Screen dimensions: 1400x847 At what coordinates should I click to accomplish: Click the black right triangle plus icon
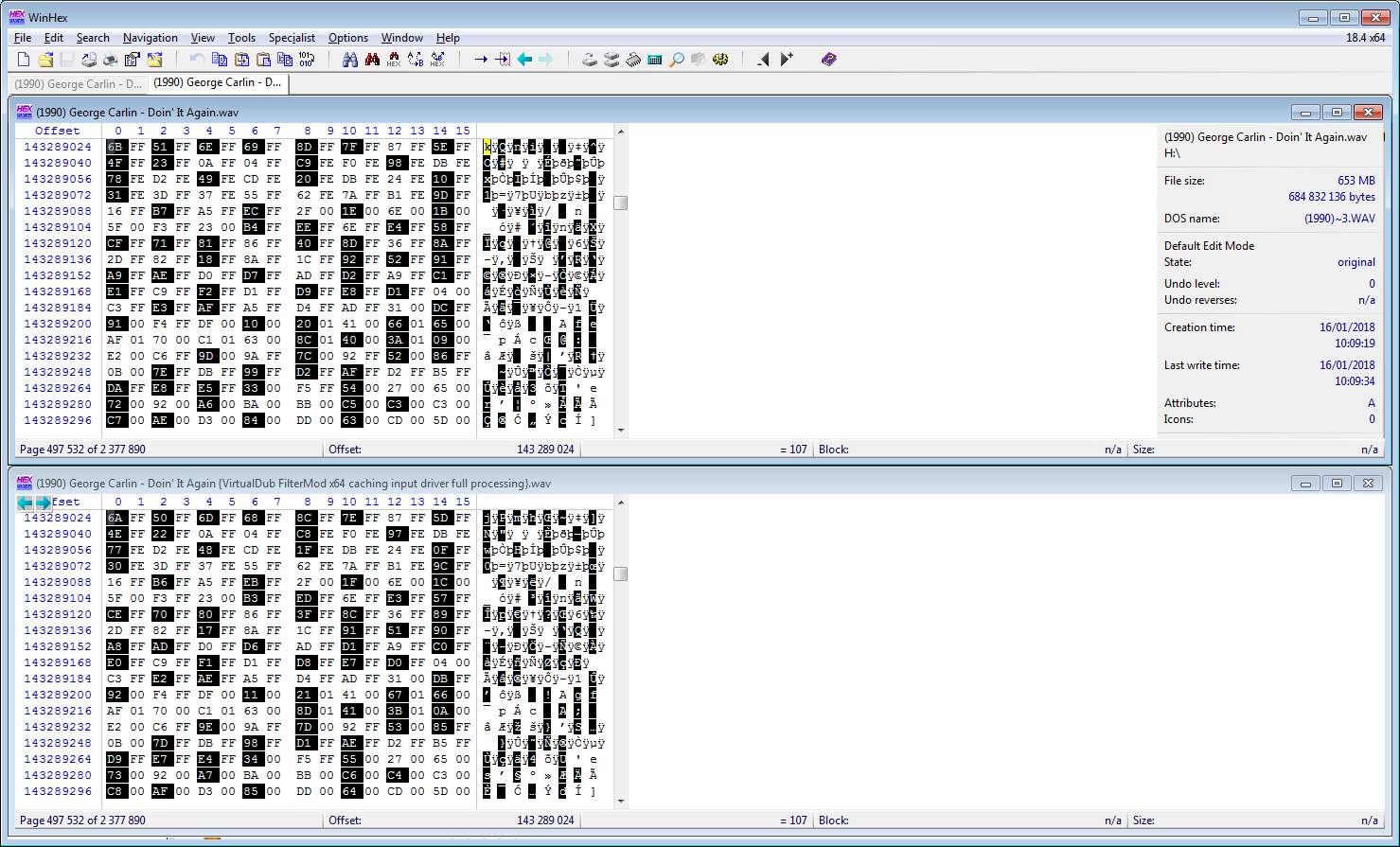coord(786,60)
